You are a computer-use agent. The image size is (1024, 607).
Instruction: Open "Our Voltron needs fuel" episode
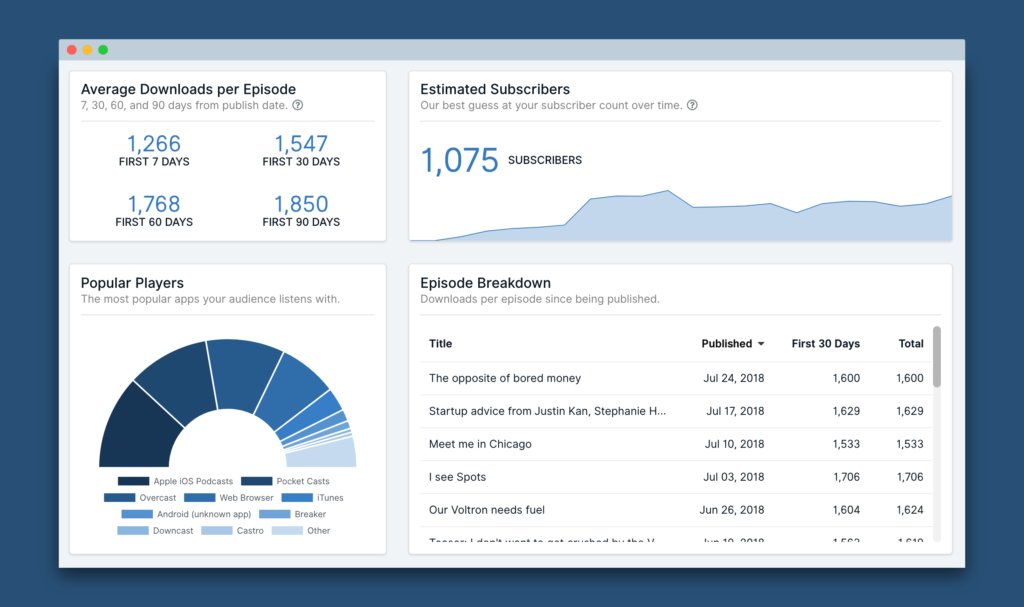point(487,510)
